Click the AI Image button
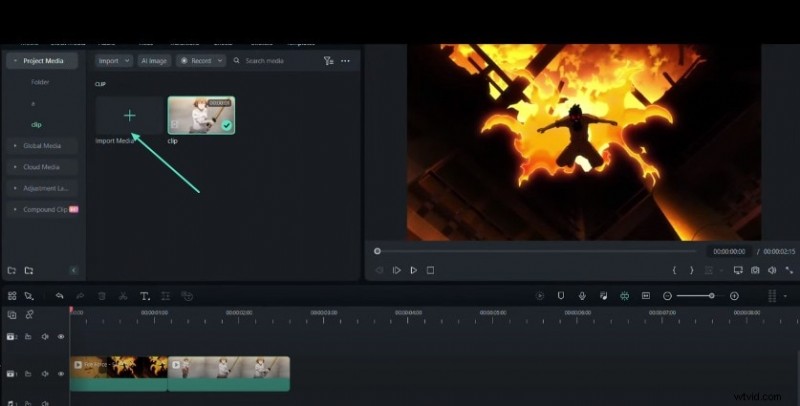Viewport: 800px width, 406px height. 154,61
